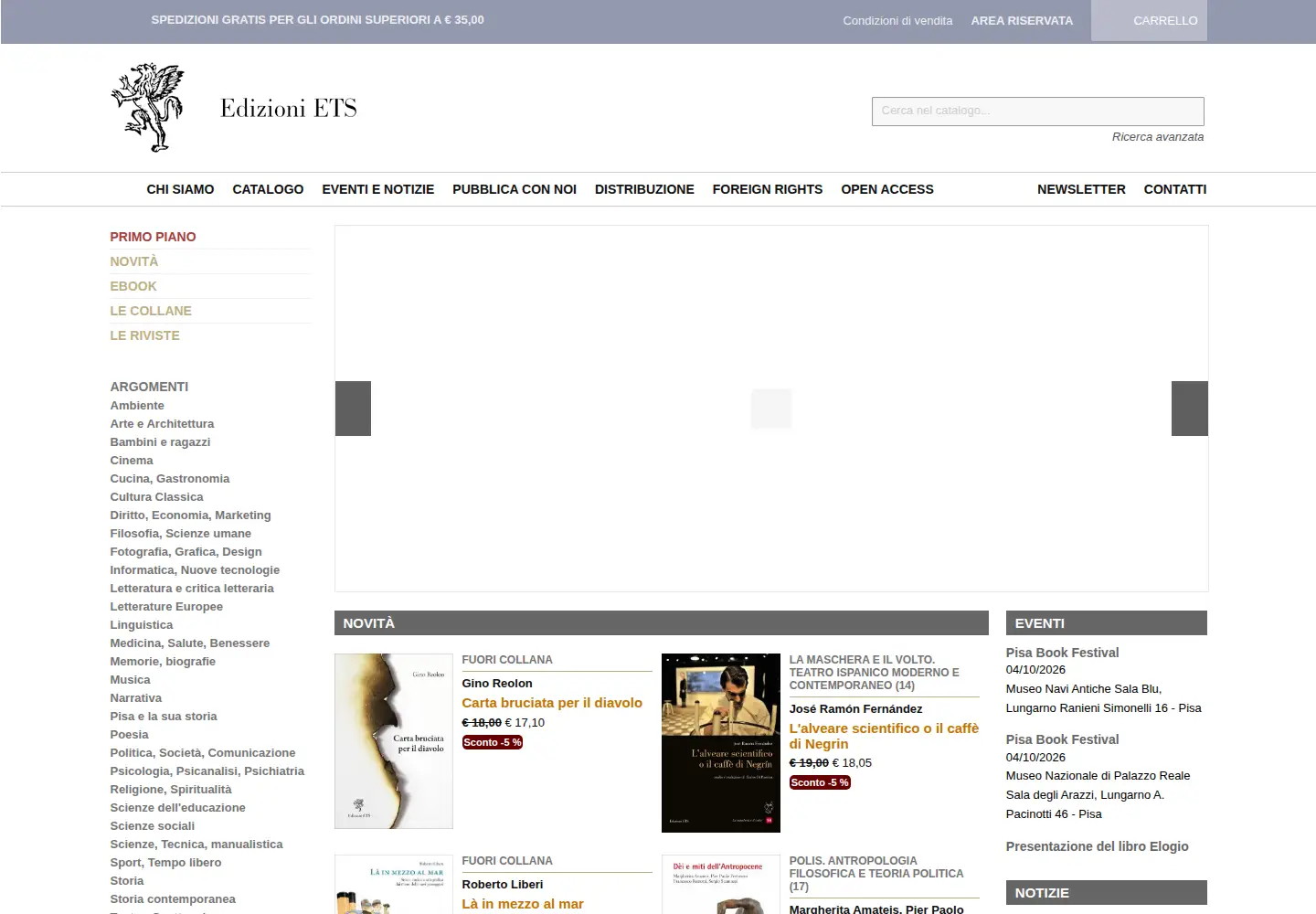Image resolution: width=1316 pixels, height=914 pixels.
Task: Browse Letteratura e critica letteraria
Action: (192, 589)
